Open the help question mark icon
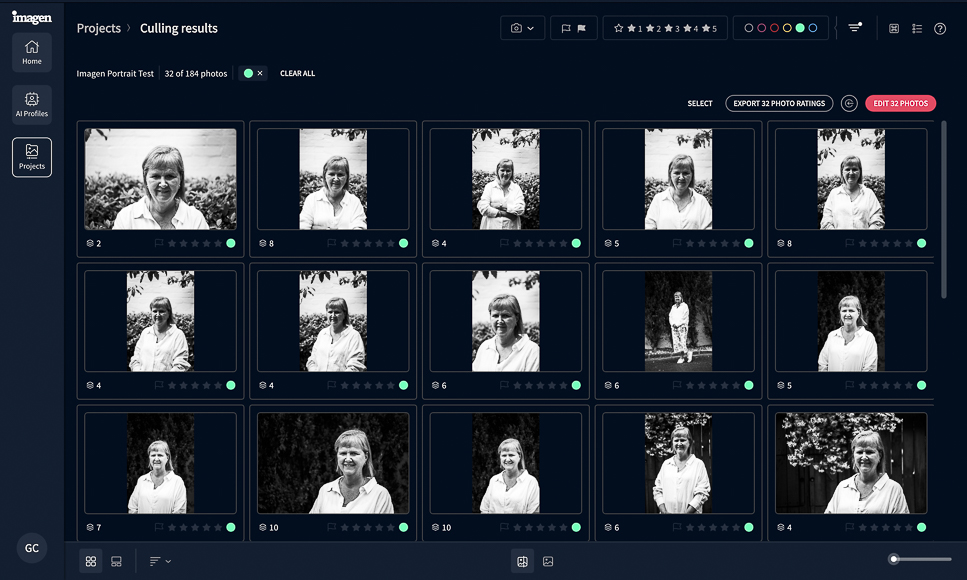This screenshot has width=967, height=580. 940,29
